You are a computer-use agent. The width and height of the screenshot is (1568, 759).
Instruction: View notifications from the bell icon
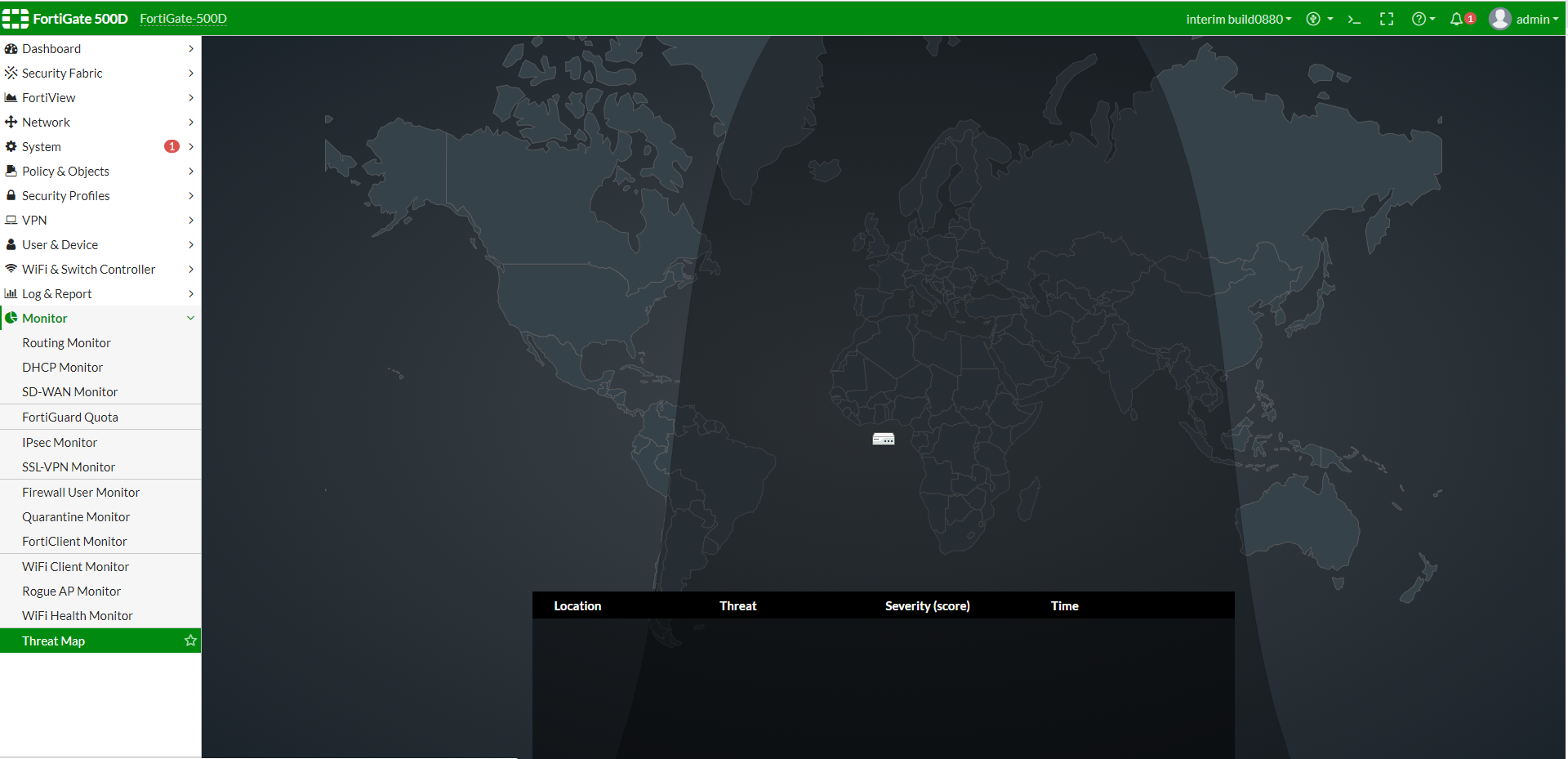point(1462,20)
